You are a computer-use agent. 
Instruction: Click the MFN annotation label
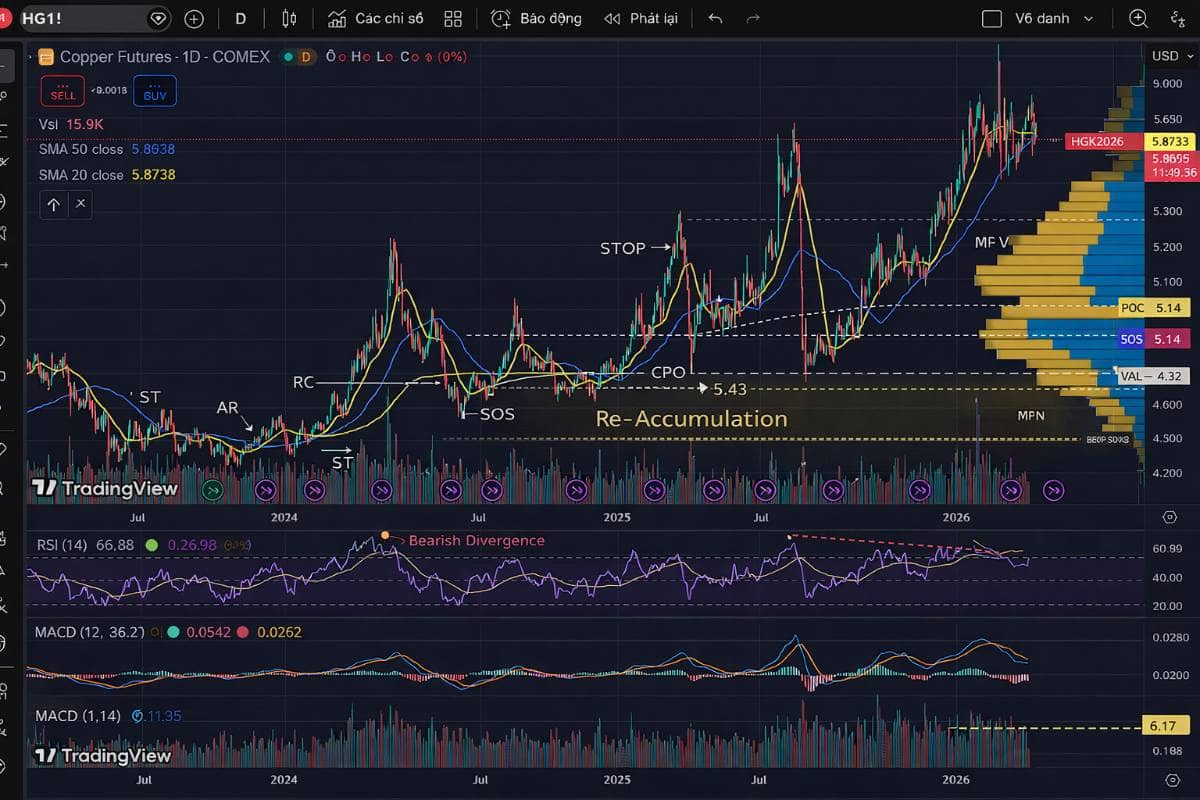[x=1031, y=414]
